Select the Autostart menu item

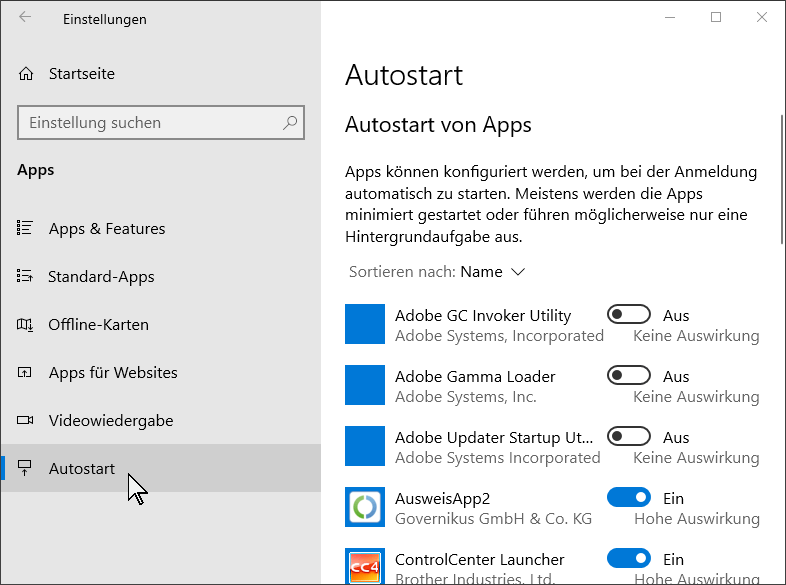pos(161,468)
